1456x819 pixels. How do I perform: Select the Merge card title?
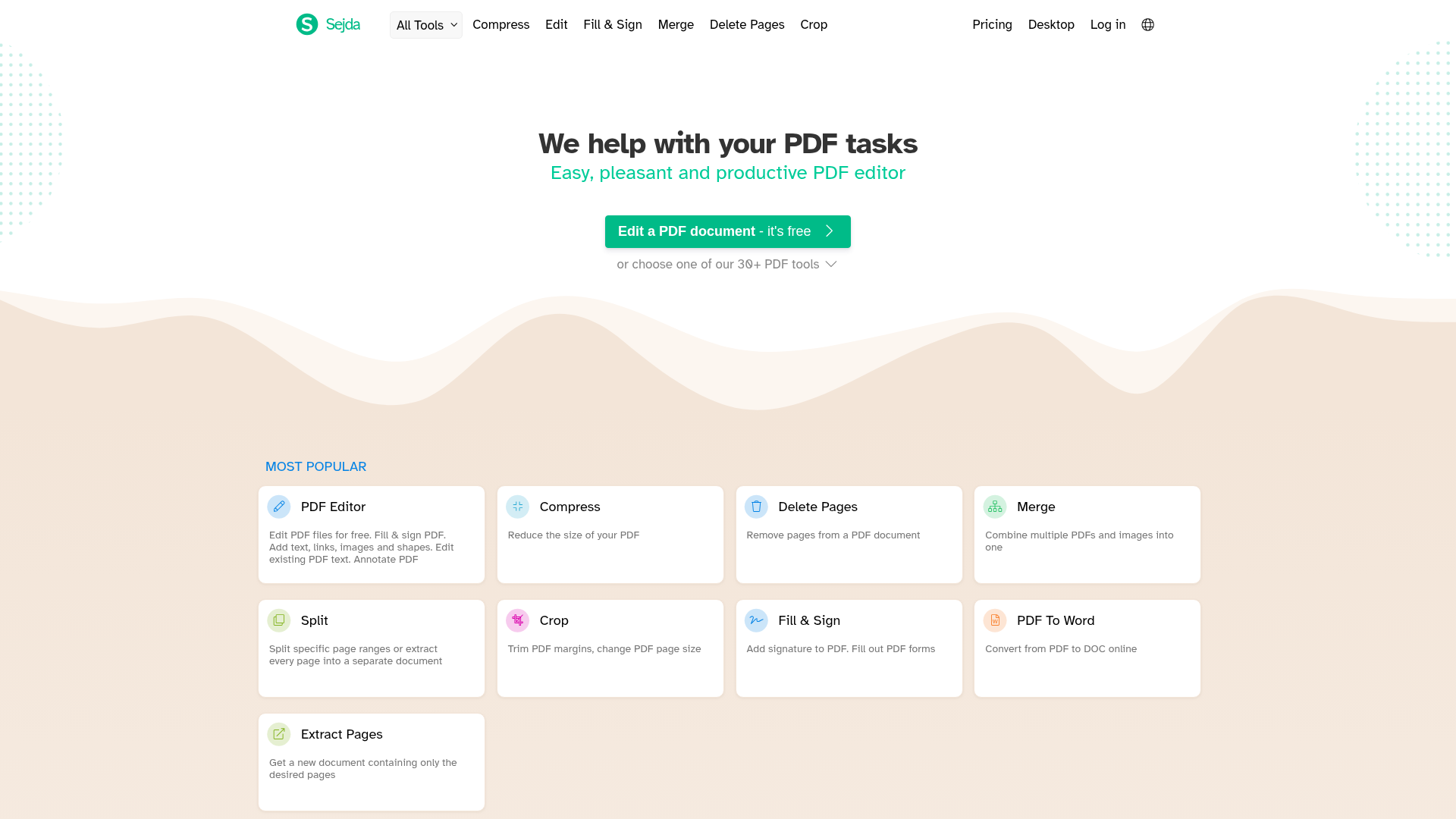1036,507
